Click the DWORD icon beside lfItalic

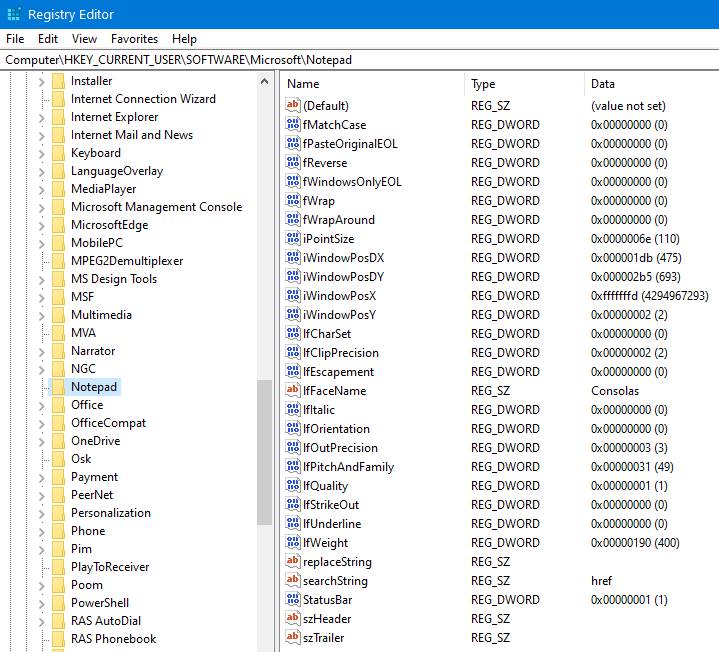(293, 409)
